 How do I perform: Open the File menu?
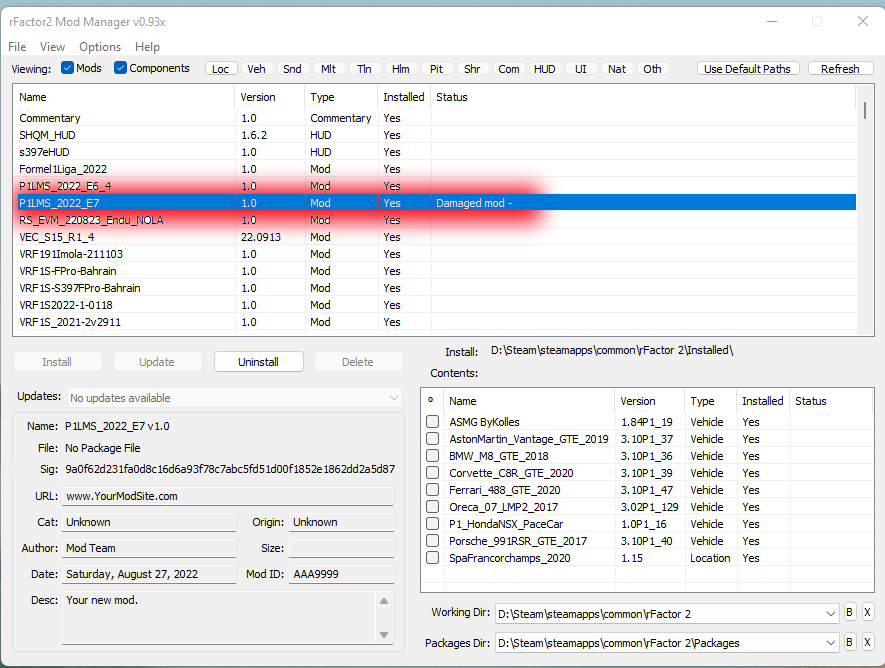17,47
